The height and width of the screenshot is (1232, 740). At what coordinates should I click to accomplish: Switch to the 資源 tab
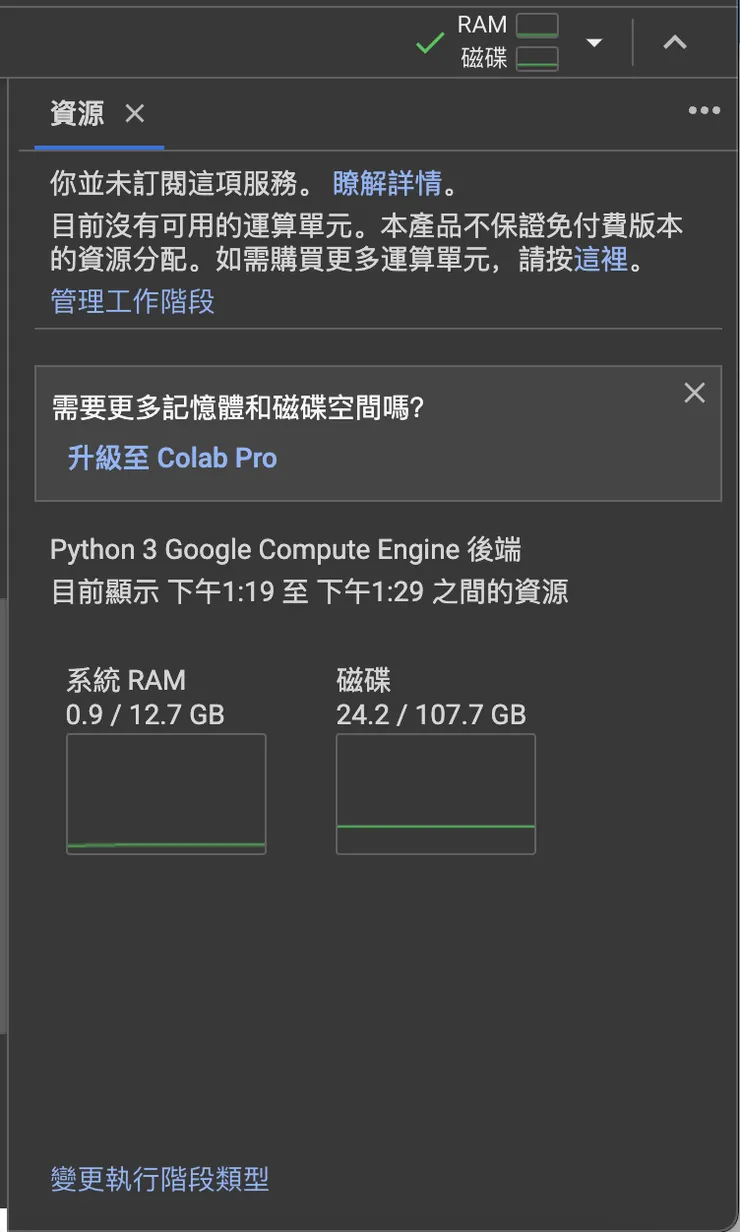[x=75, y=114]
